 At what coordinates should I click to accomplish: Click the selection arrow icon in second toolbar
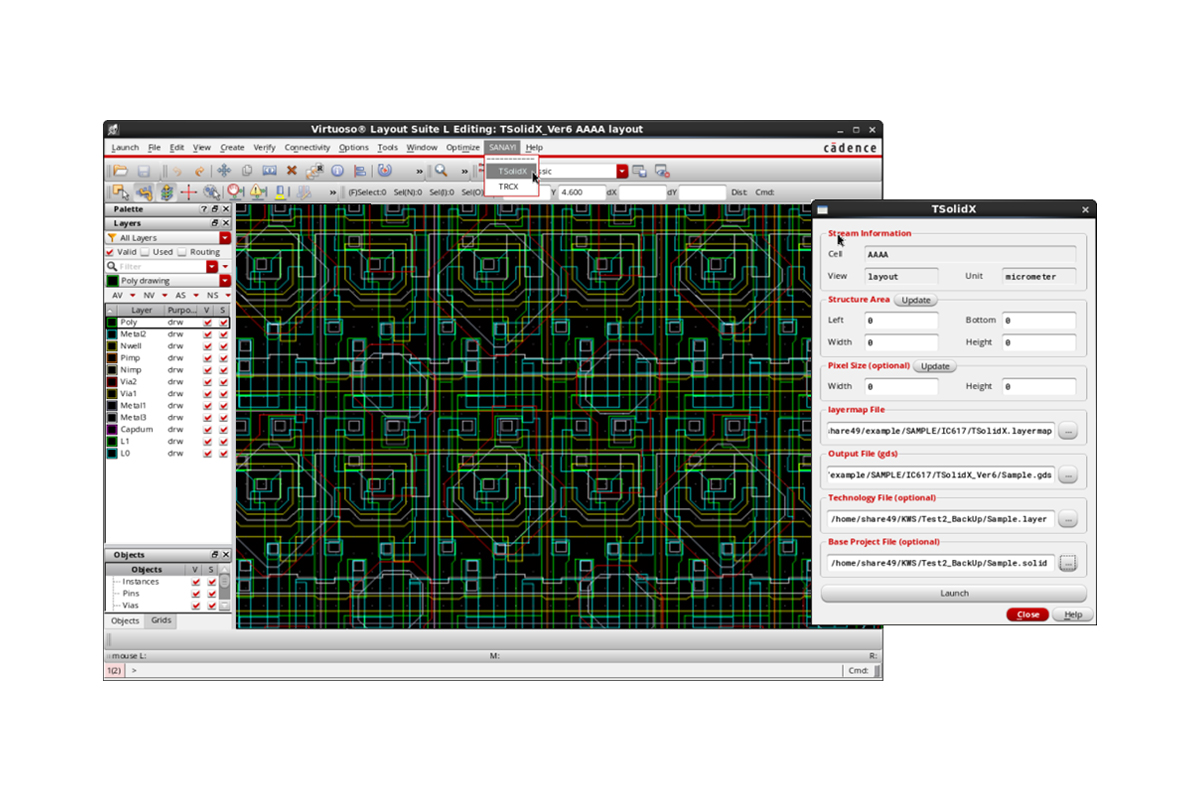click(x=119, y=191)
